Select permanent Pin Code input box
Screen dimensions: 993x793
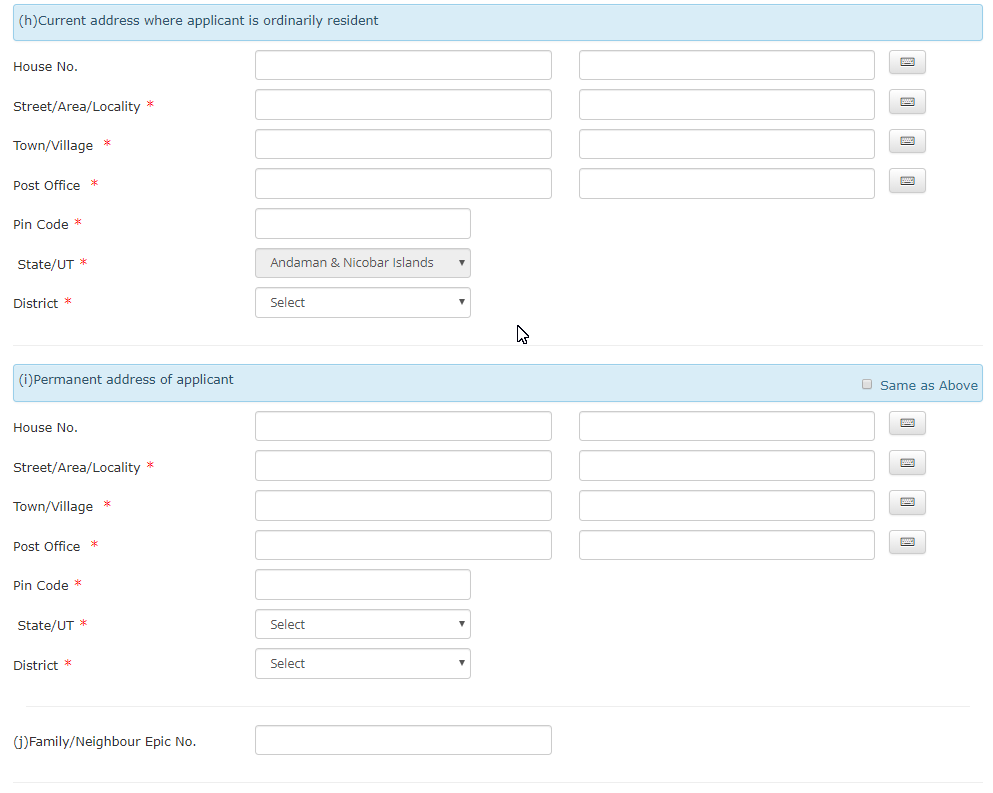coord(363,585)
